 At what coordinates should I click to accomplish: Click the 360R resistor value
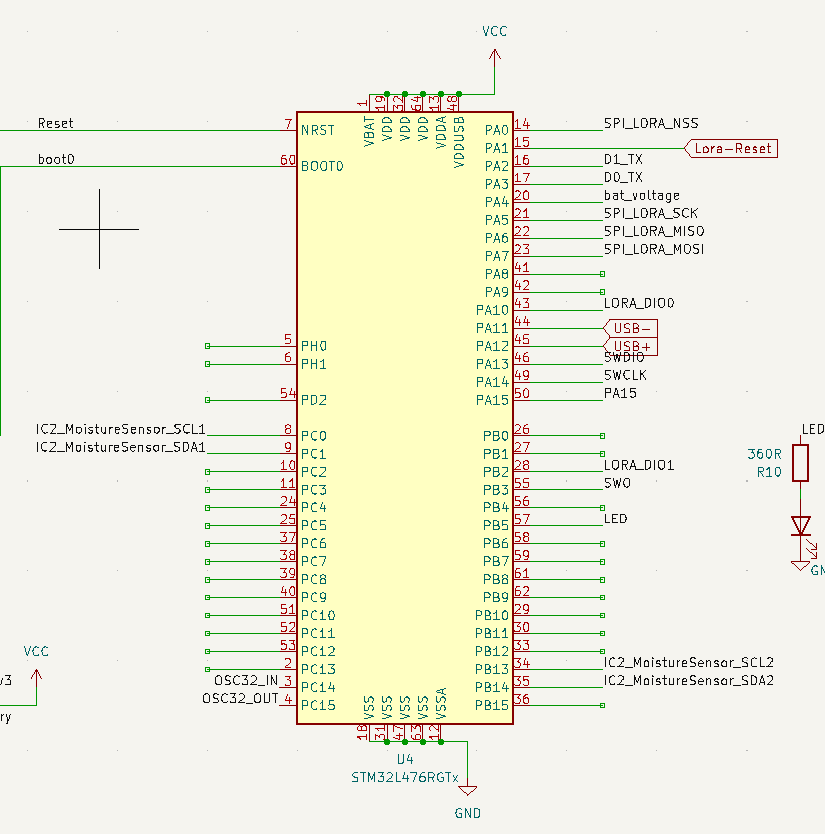pyautogui.click(x=764, y=454)
